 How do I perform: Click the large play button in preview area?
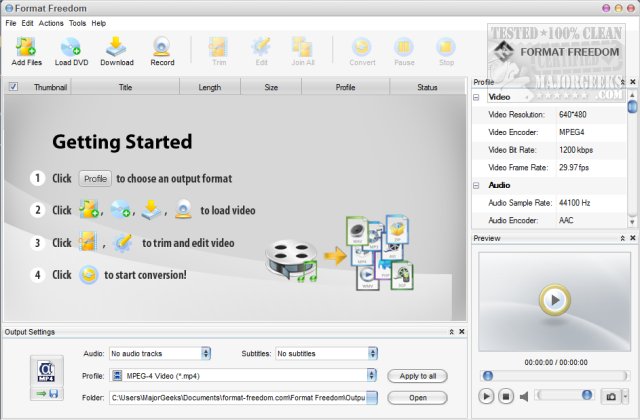point(555,300)
